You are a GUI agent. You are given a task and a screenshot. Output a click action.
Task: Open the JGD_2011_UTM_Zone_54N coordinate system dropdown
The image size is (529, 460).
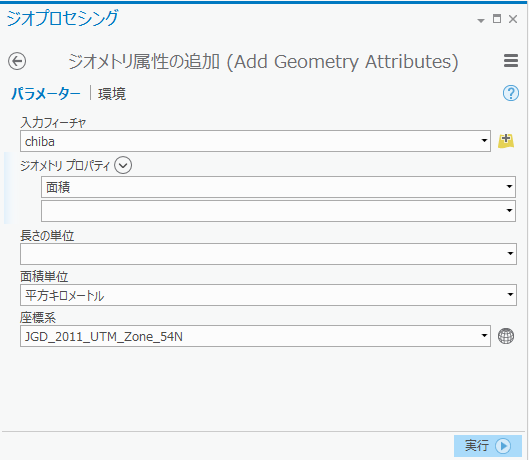[484, 336]
